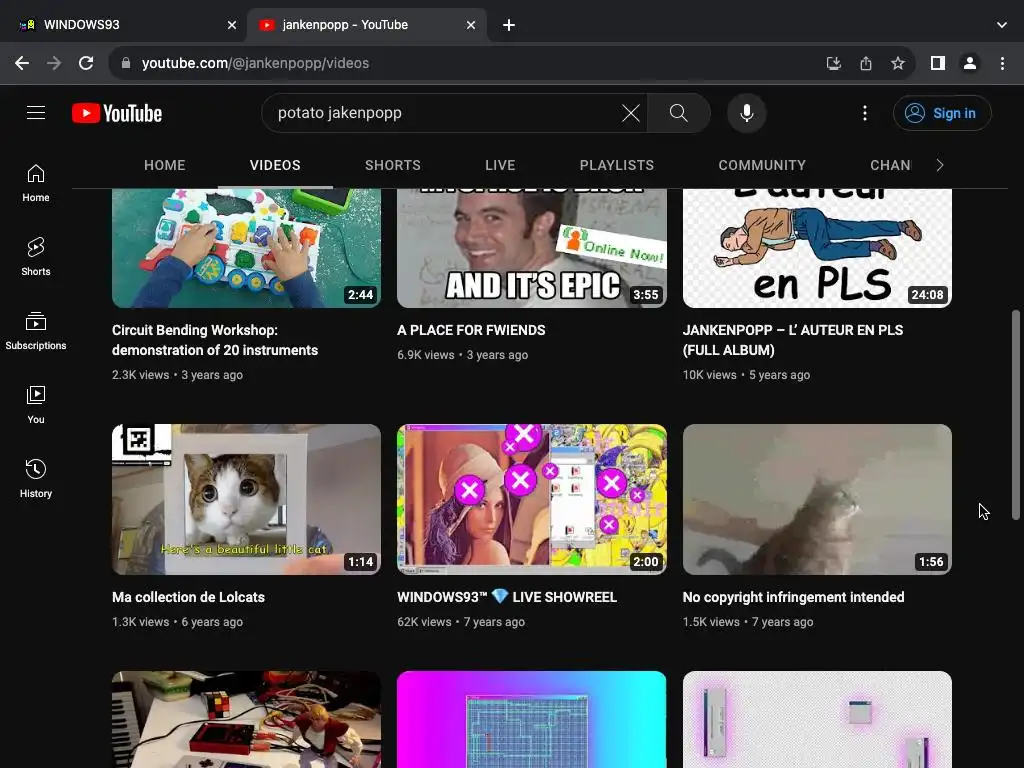Open No copyright infringement intended title

[x=793, y=597]
